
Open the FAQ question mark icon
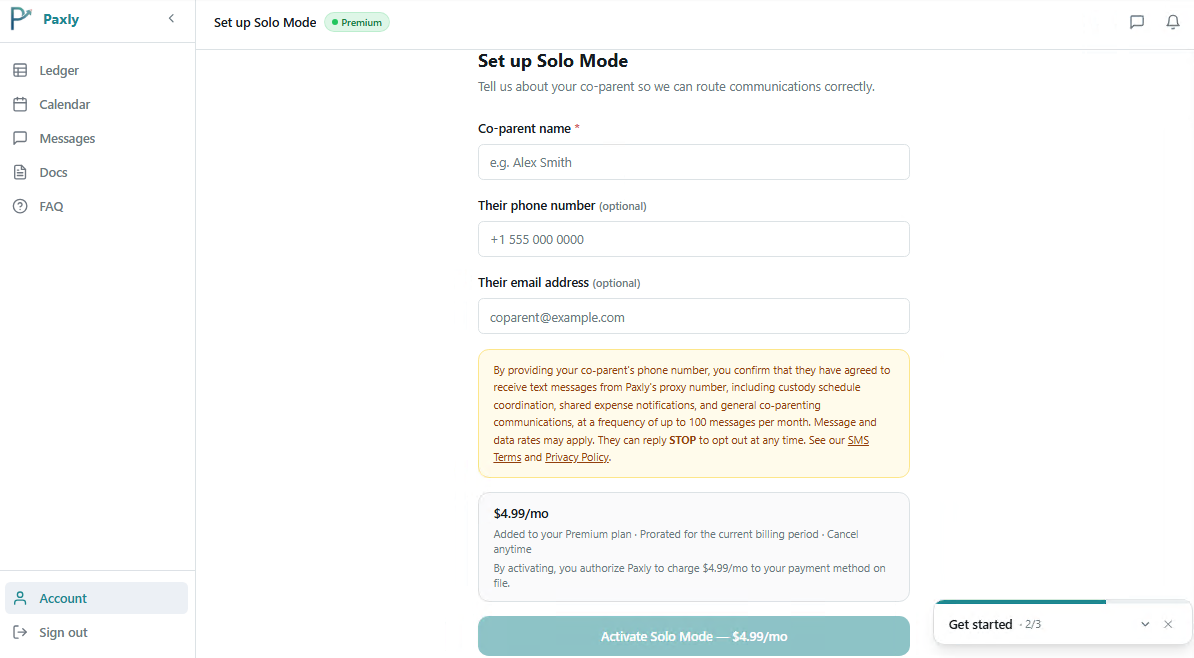[21, 206]
